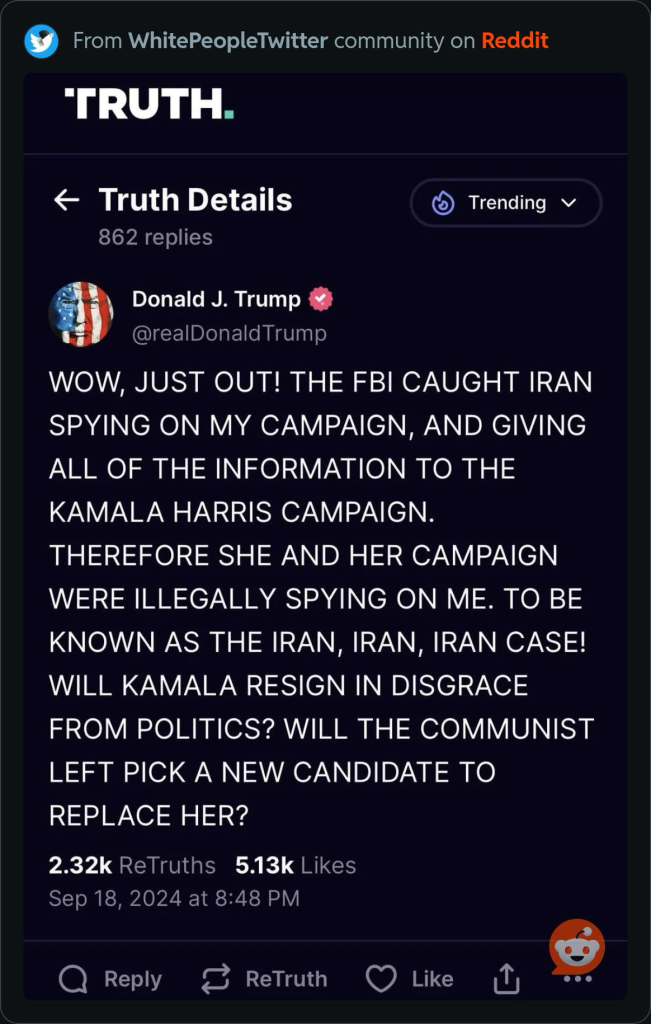View the 5.13k Likes list

(295, 865)
